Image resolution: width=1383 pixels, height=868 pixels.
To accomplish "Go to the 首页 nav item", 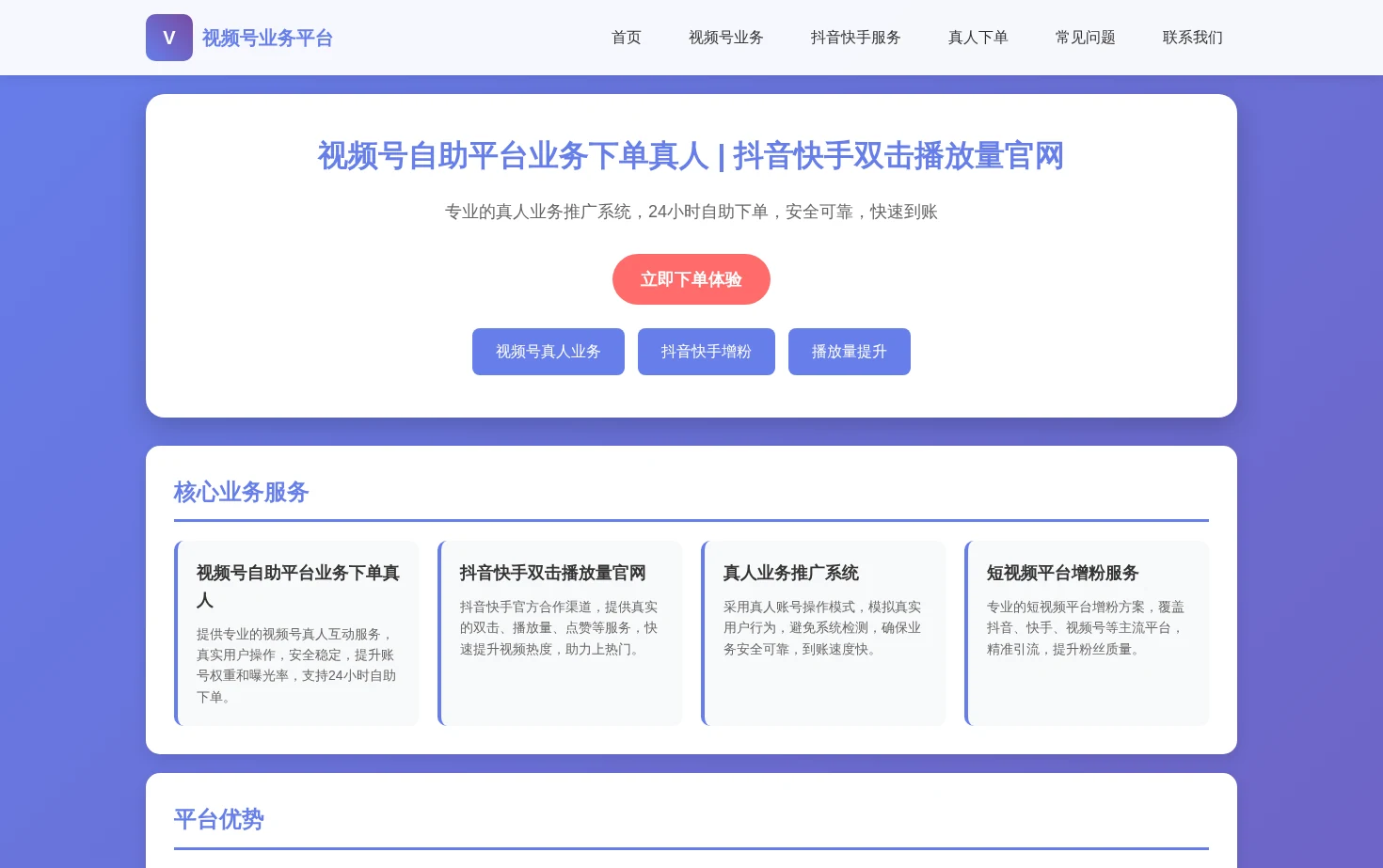I will click(x=627, y=38).
